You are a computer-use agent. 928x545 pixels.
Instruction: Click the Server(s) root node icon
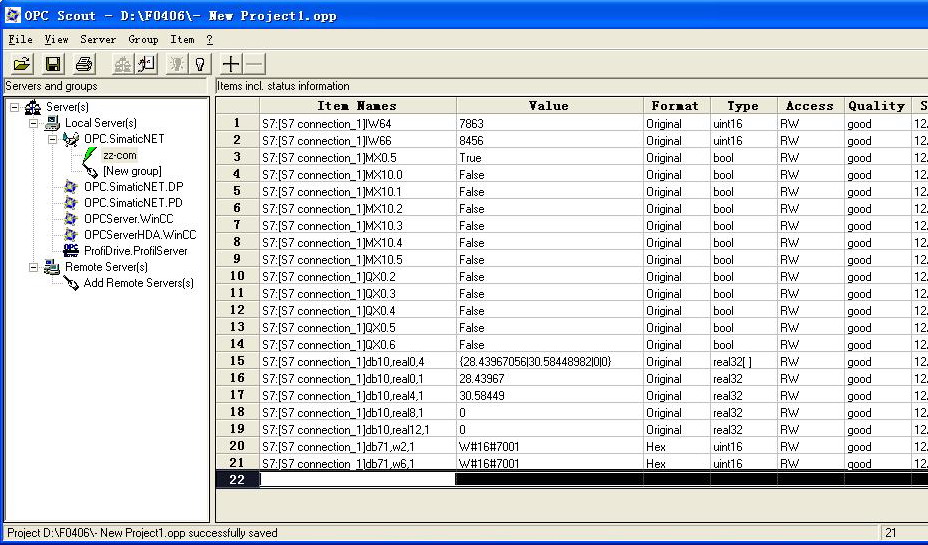[33, 107]
